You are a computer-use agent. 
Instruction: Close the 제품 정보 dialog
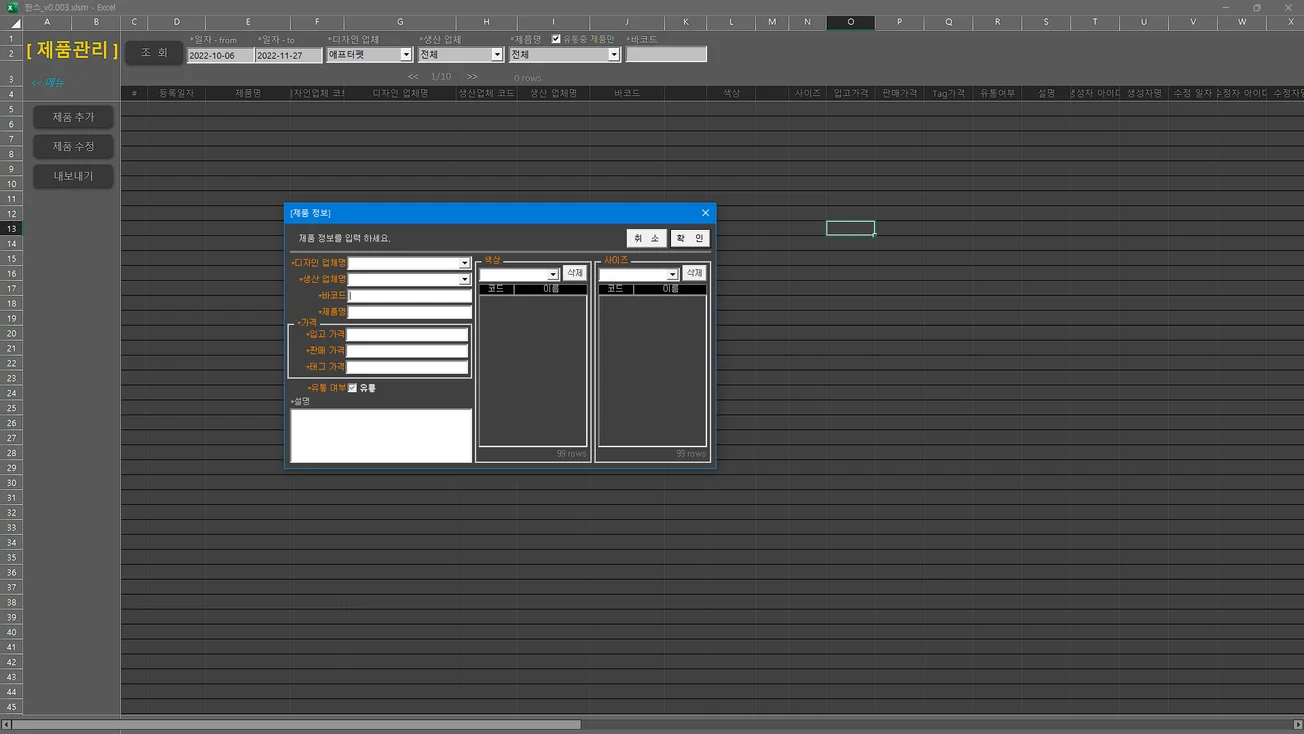click(x=705, y=213)
